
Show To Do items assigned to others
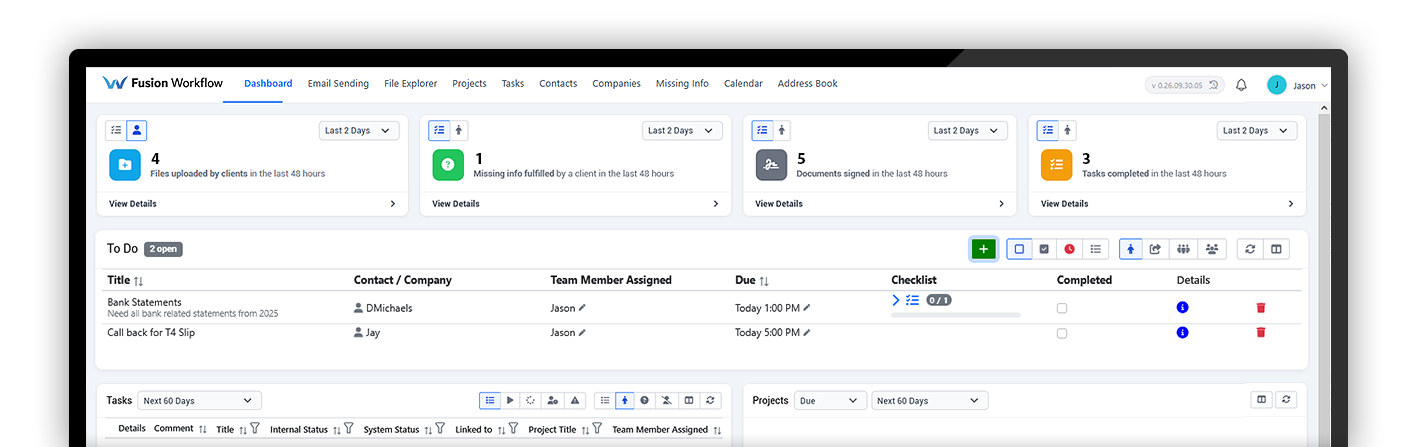point(1156,249)
